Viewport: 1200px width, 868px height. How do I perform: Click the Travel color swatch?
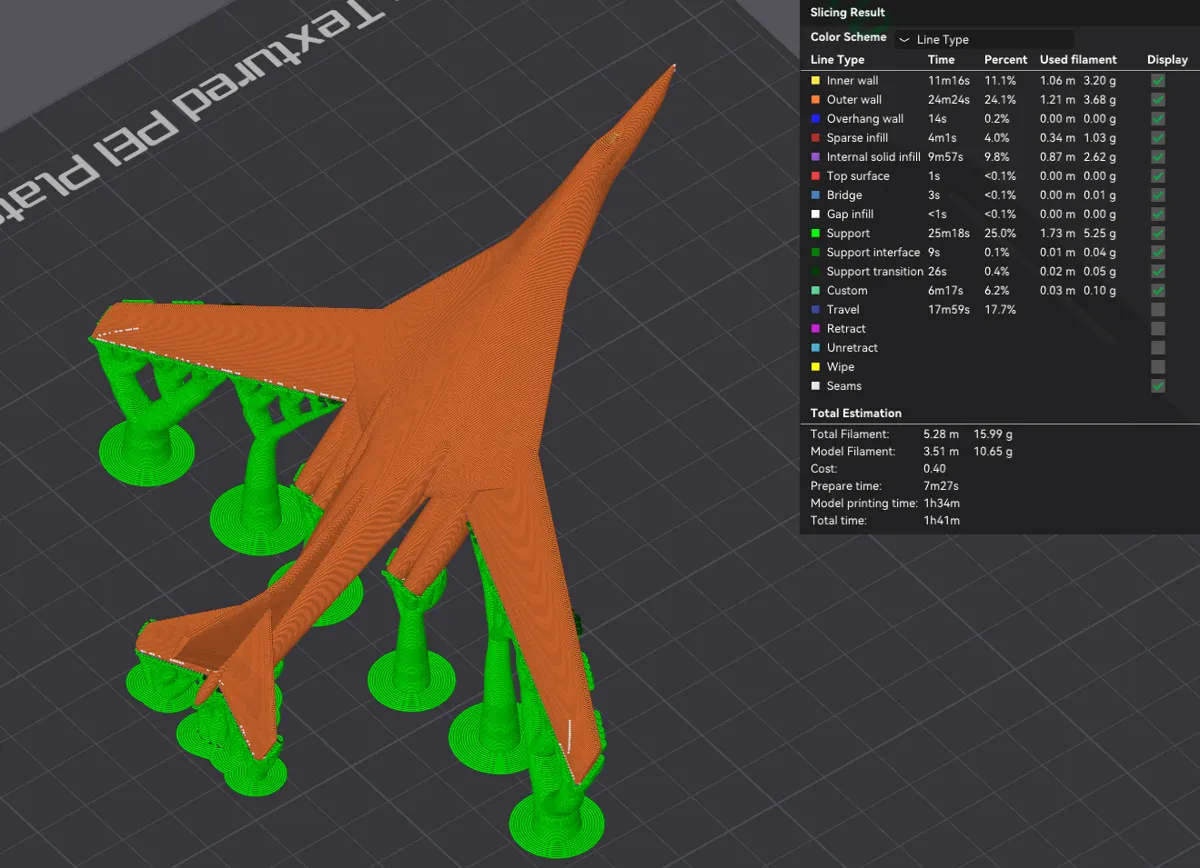[x=815, y=309]
